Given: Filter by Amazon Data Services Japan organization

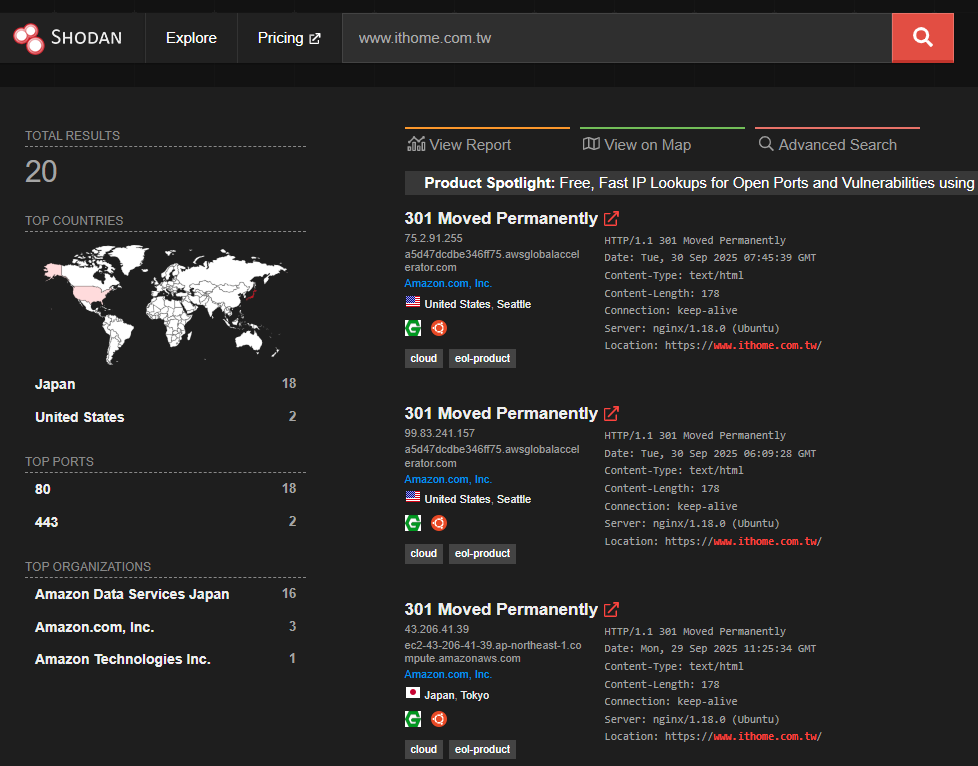Looking at the screenshot, I should pyautogui.click(x=132, y=594).
